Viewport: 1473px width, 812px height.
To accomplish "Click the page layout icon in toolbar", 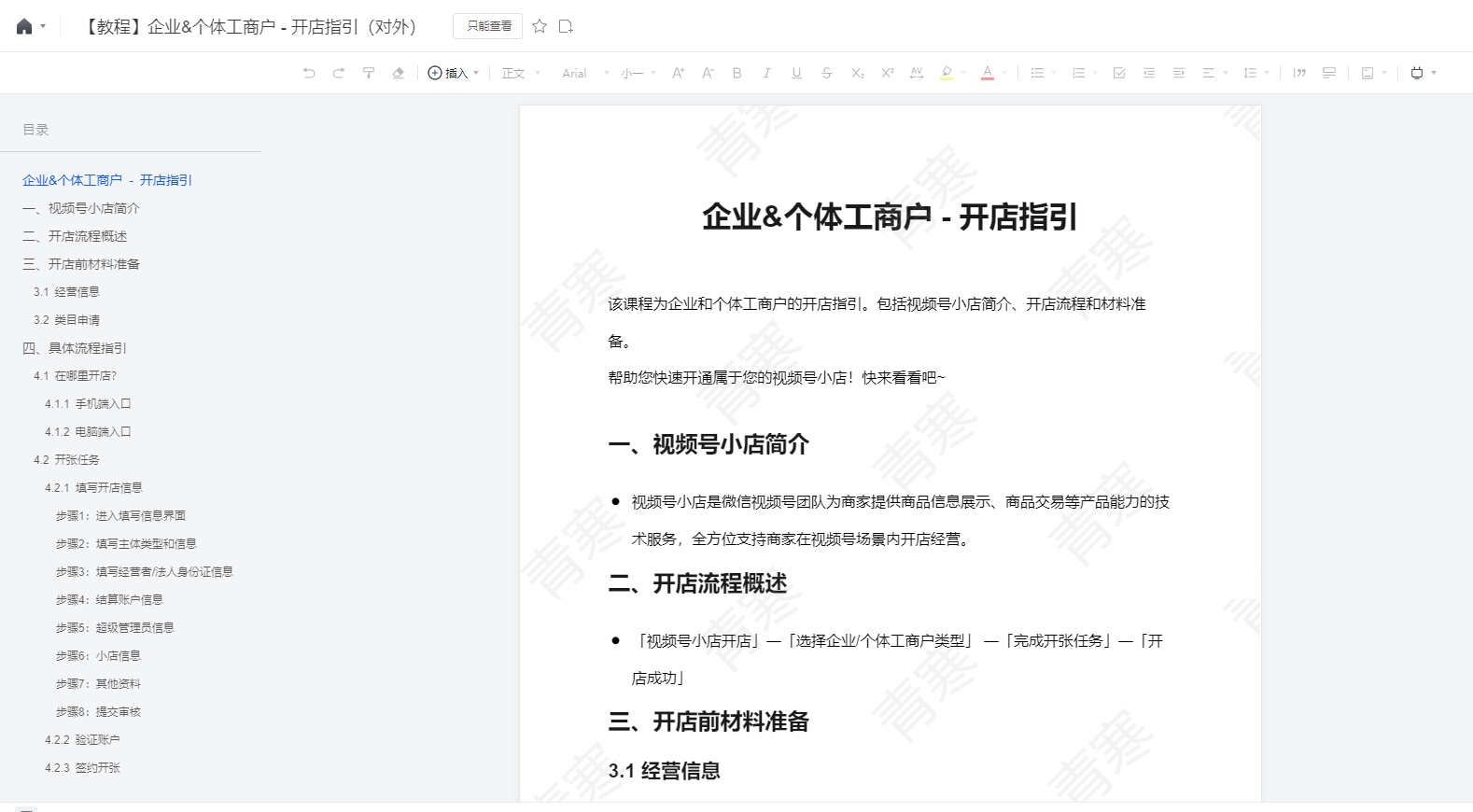I will click(1368, 73).
